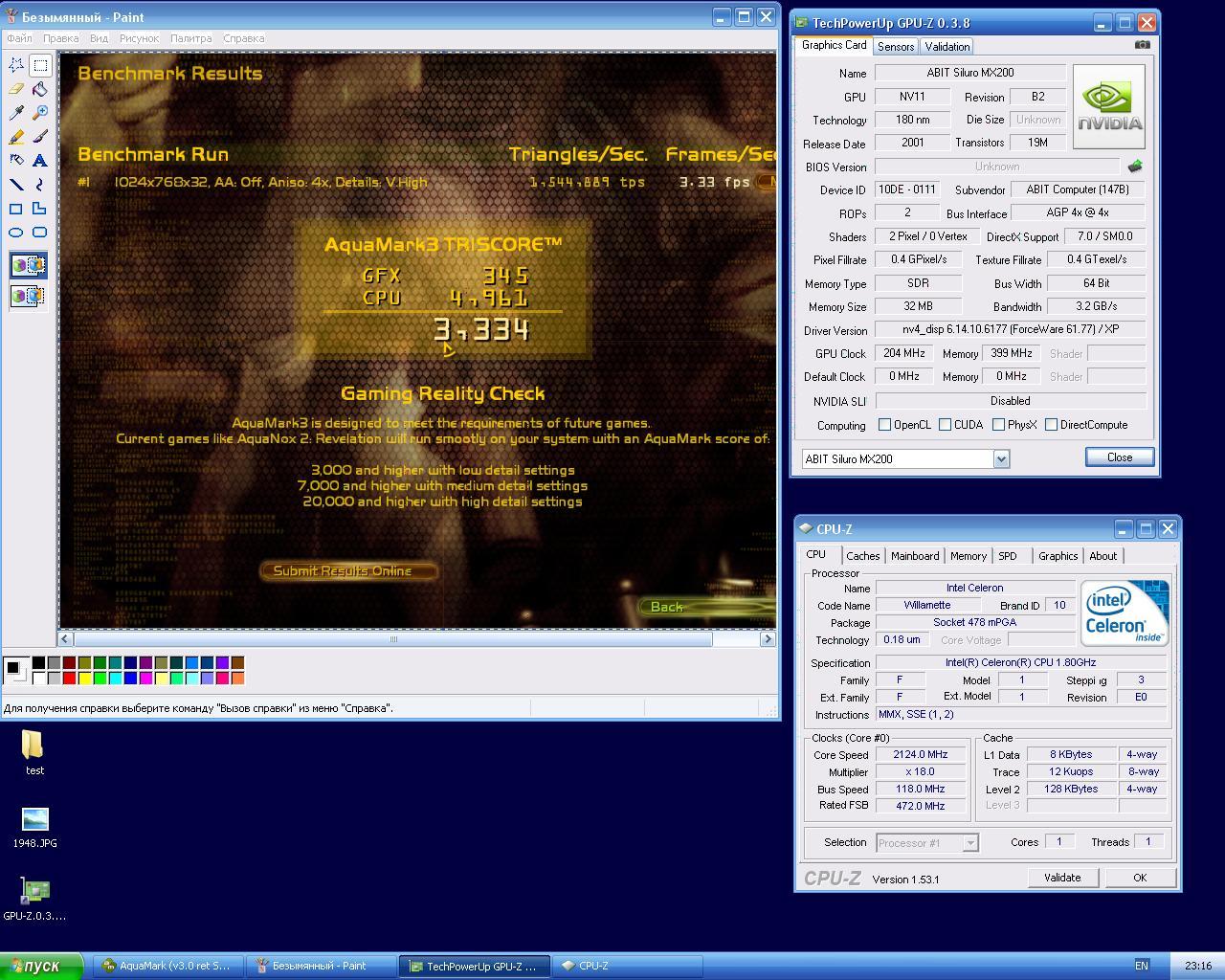Enable the OpenCL checkbox
The image size is (1225, 980).
click(884, 425)
